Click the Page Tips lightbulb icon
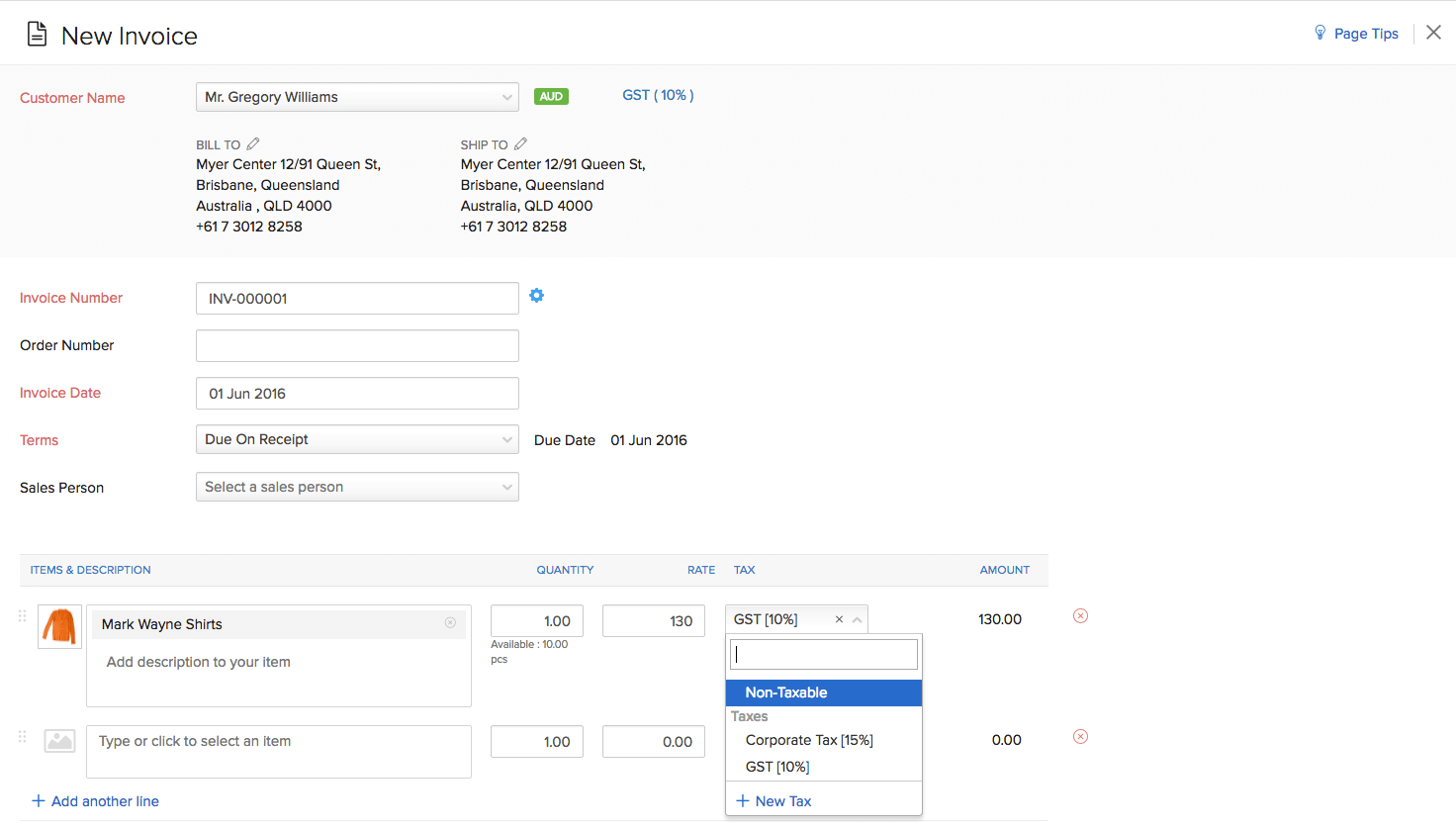Screen dimensions: 1456x830 coord(1319,33)
